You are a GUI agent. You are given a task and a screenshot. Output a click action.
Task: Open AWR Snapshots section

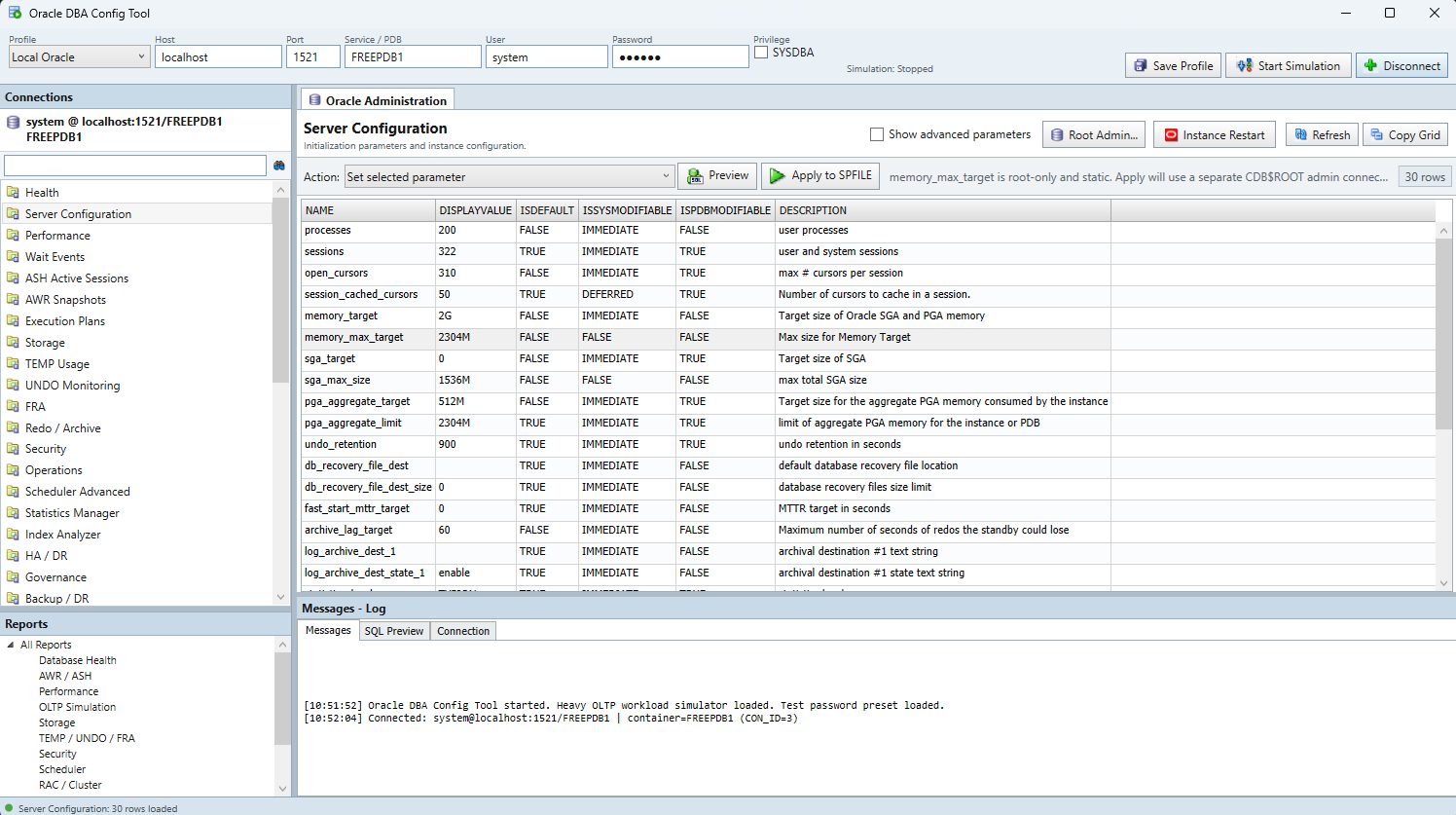(65, 300)
